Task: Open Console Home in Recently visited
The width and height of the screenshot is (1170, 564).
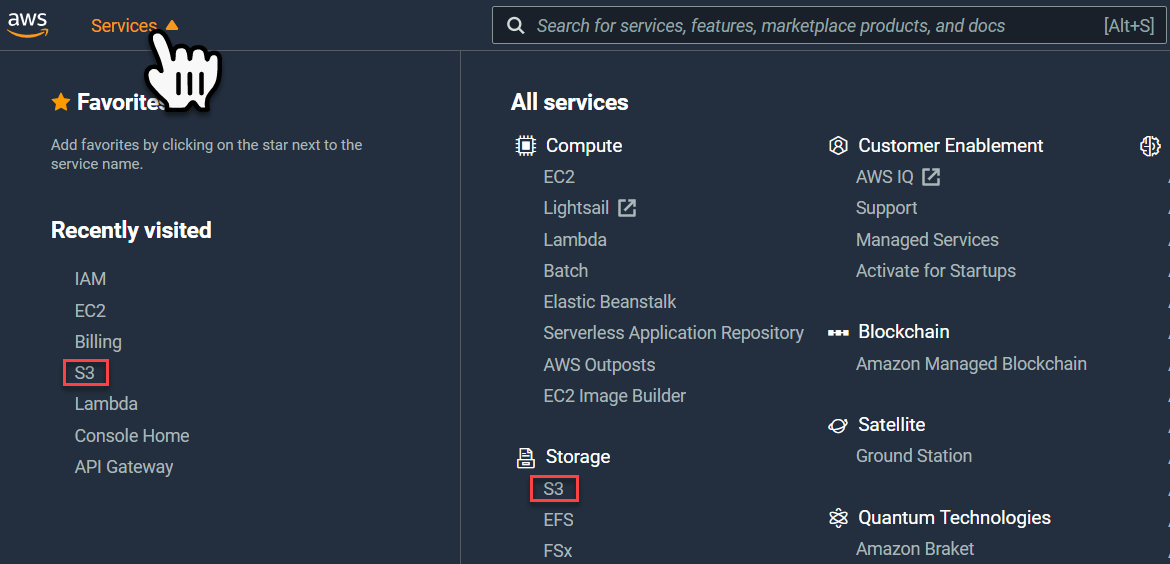Action: 132,436
